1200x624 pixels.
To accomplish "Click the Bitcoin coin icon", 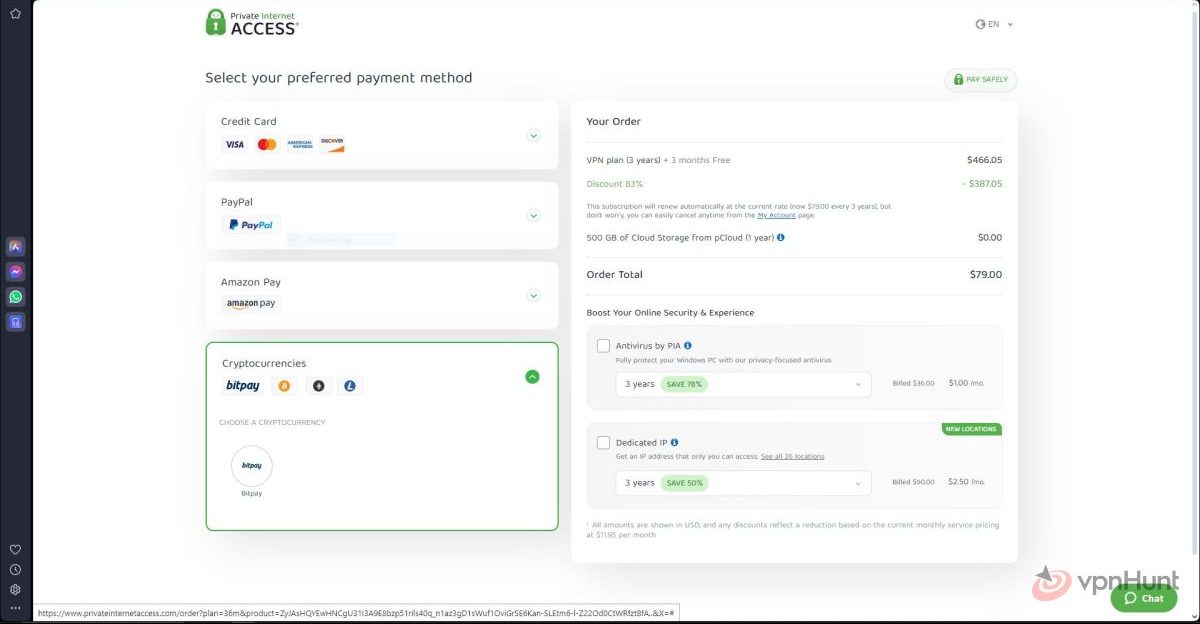I will (x=284, y=386).
